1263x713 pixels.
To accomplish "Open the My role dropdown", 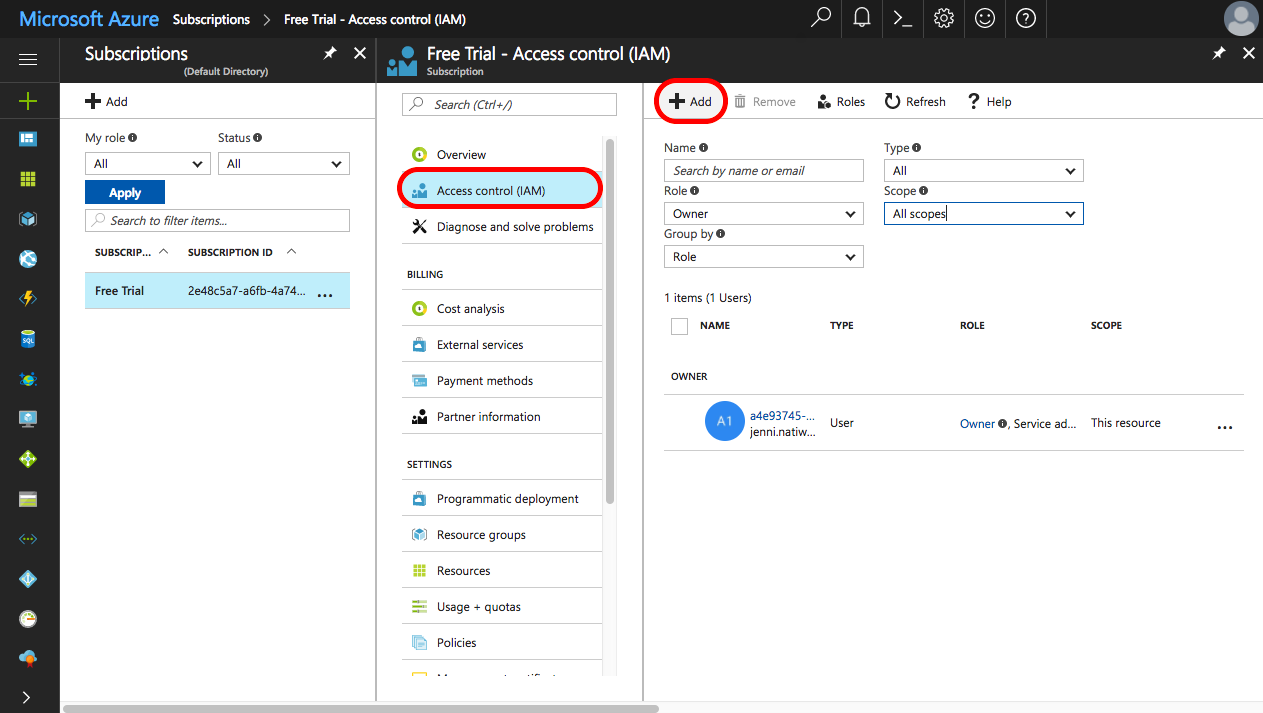I will pos(147,164).
